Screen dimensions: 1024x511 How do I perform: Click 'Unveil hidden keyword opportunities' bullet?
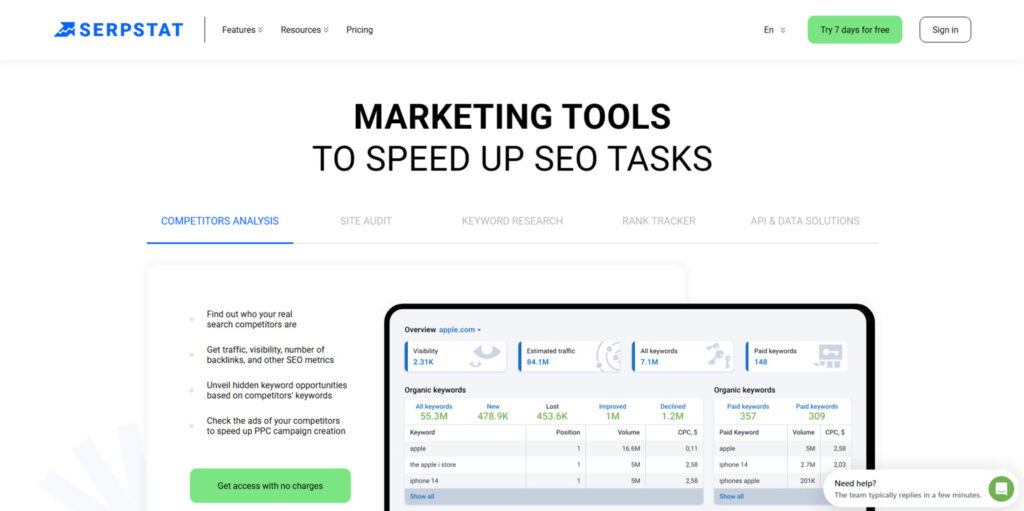click(277, 390)
